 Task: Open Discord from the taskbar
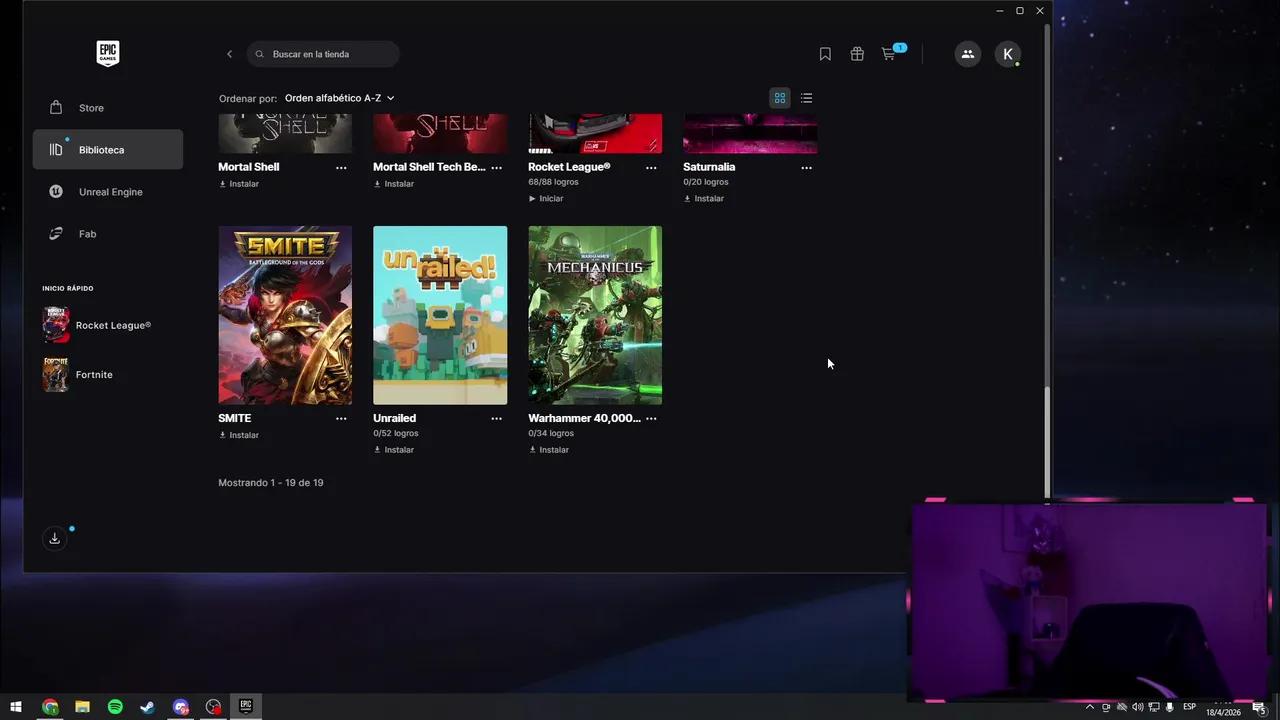pyautogui.click(x=180, y=707)
